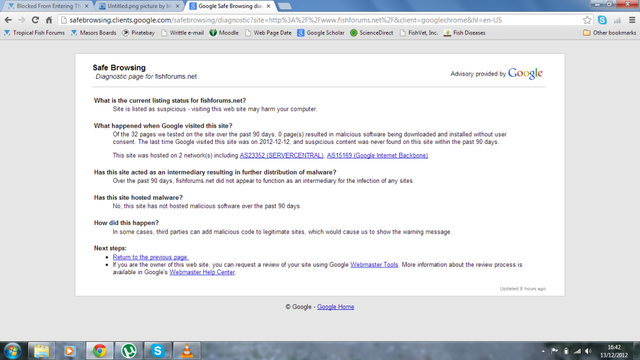
Task: Click Chrome icon in taskbar
Action: [99, 351]
